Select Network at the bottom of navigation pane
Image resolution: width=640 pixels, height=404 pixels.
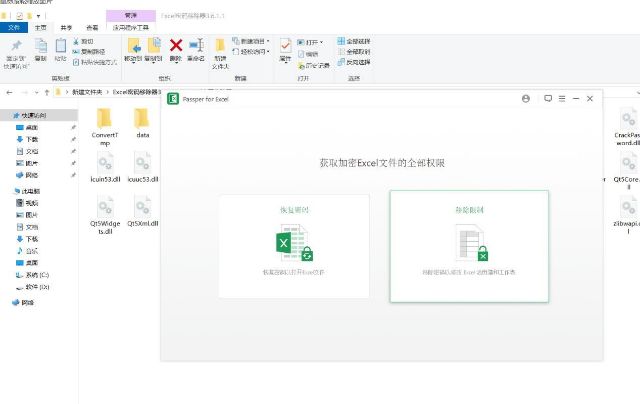click(x=23, y=302)
